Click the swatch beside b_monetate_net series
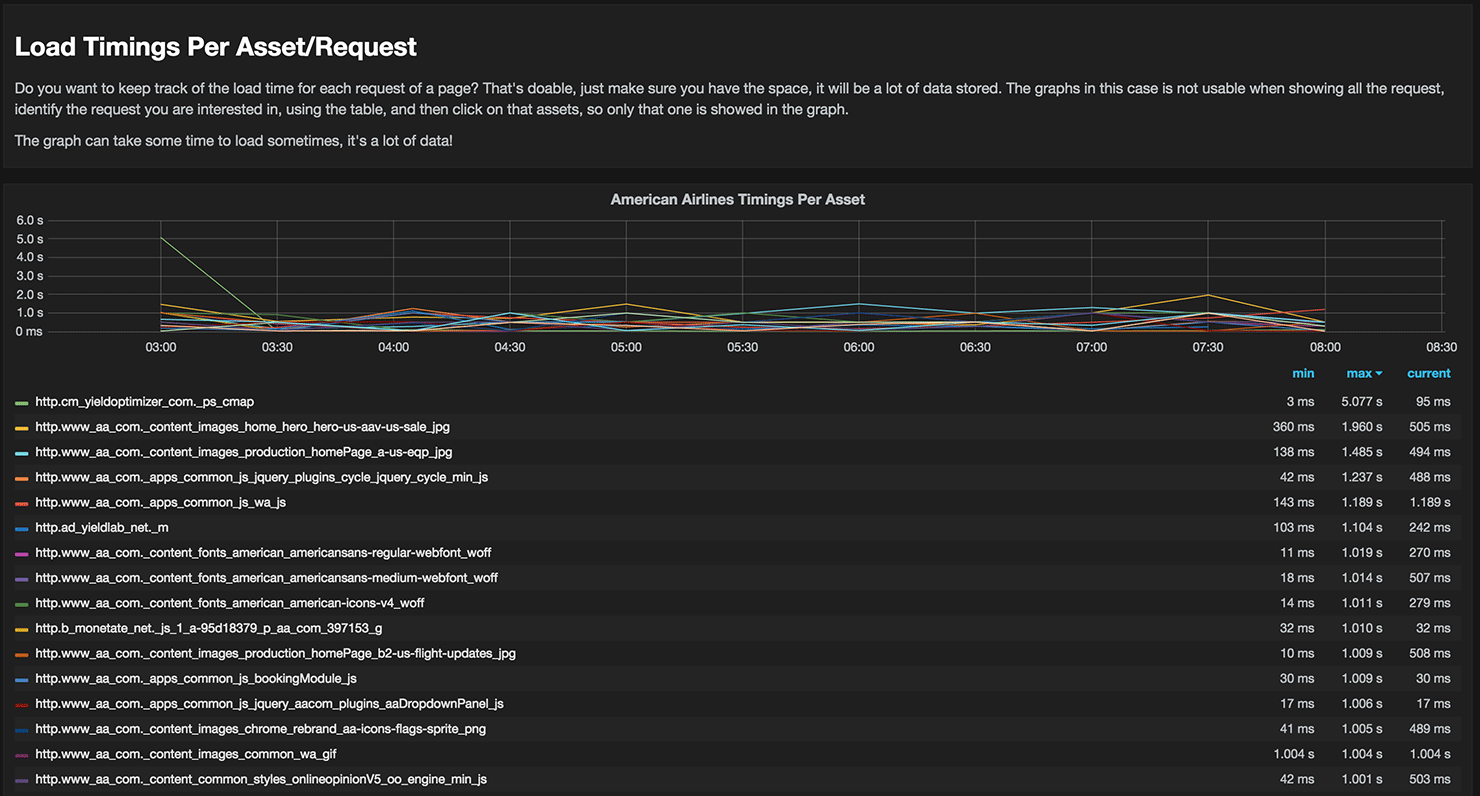The height and width of the screenshot is (796, 1480). click(x=22, y=629)
